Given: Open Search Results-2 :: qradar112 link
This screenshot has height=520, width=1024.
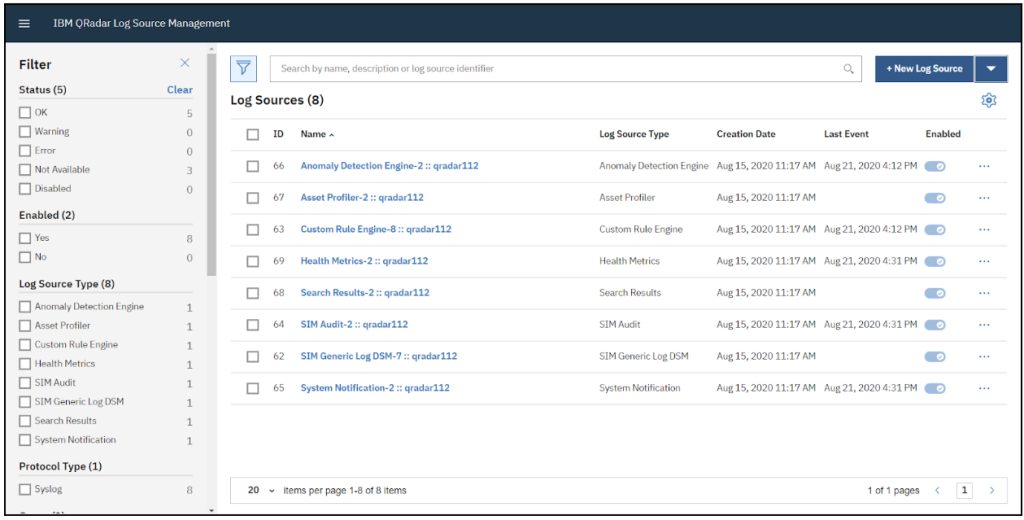Looking at the screenshot, I should pyautogui.click(x=365, y=293).
